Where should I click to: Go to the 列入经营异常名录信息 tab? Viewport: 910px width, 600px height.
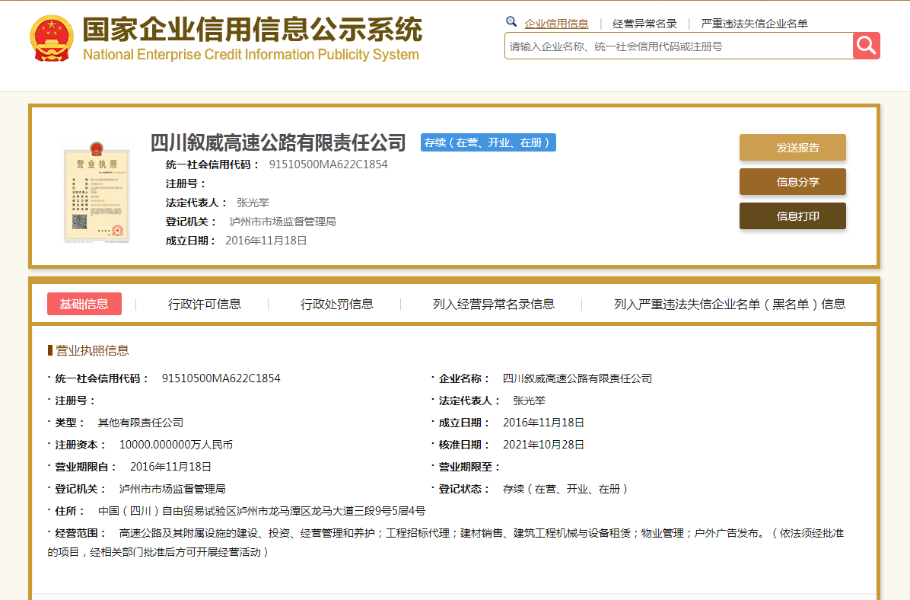click(x=493, y=304)
